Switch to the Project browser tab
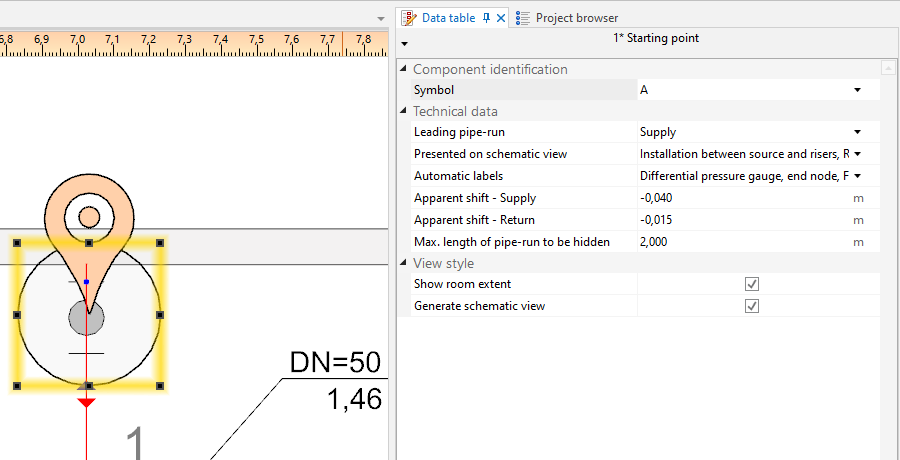 pyautogui.click(x=576, y=18)
